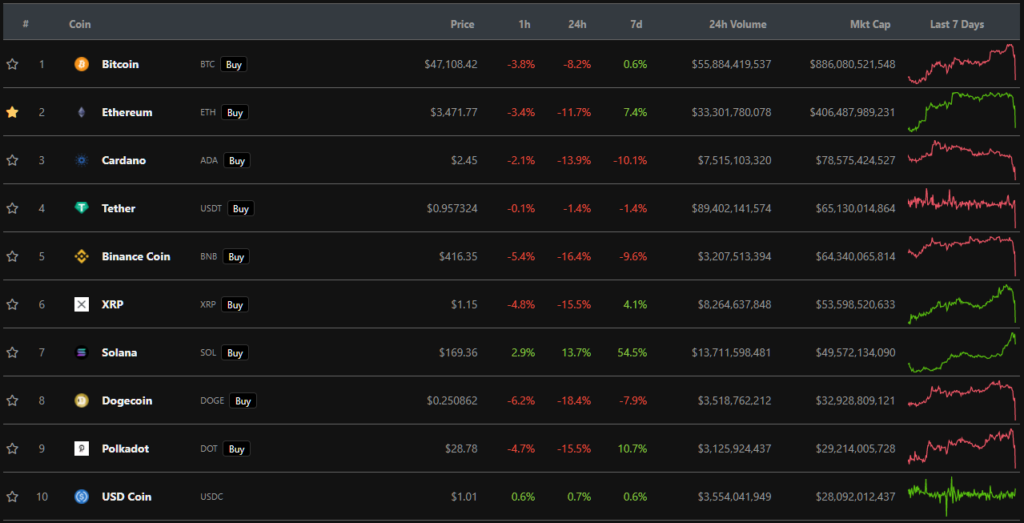Open the USD Coin 7-day sparkline chart
Image resolution: width=1024 pixels, height=523 pixels.
(962, 494)
